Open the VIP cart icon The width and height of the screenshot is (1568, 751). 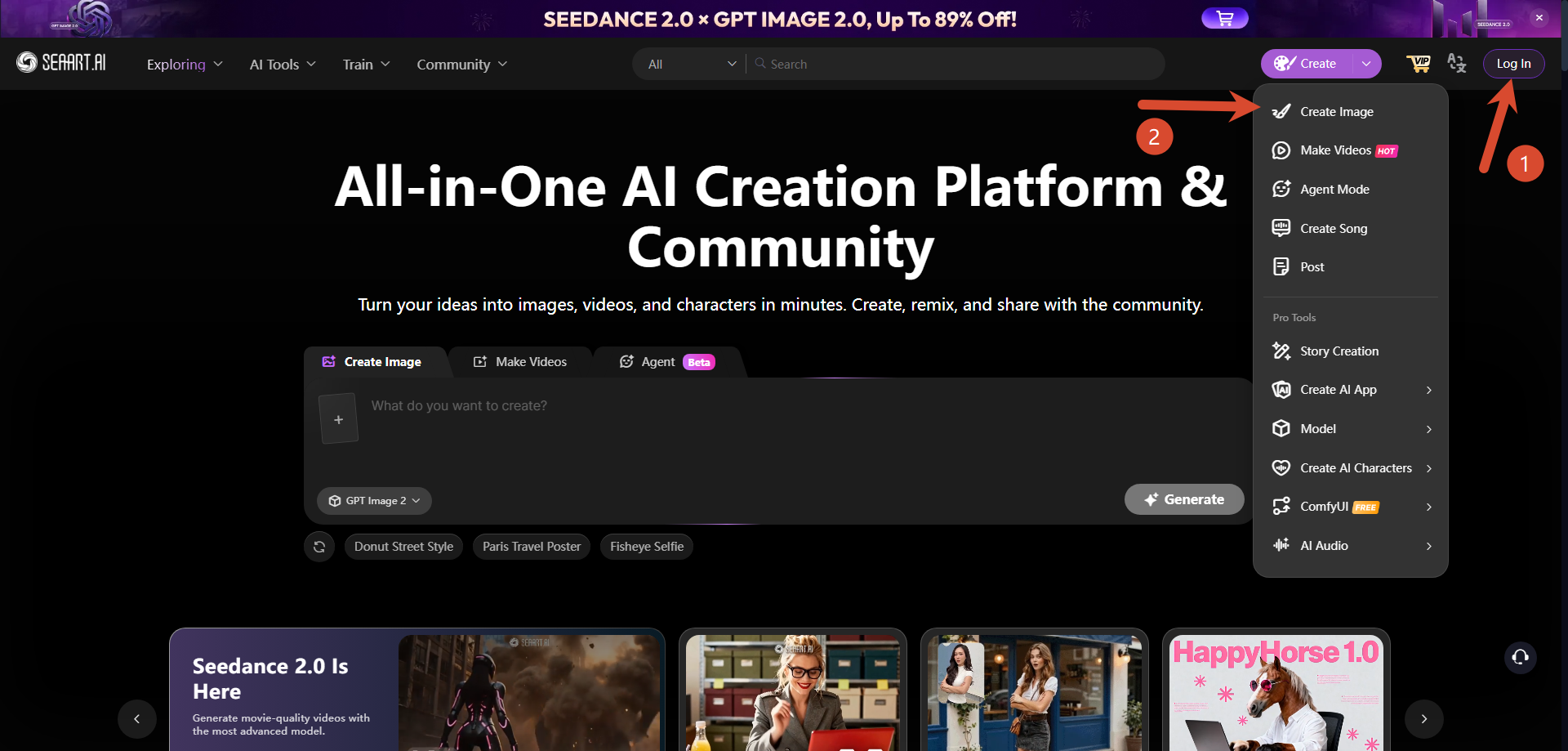tap(1419, 64)
